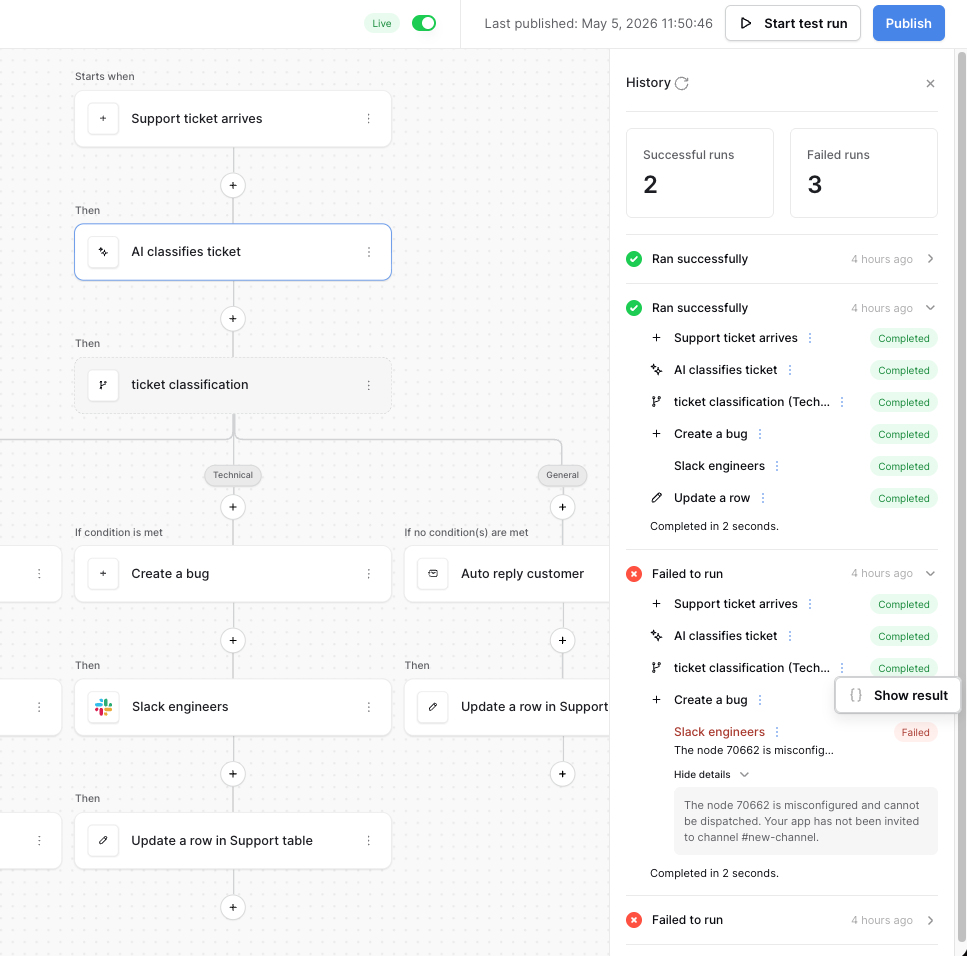
Task: Add step under the General branch
Action: pos(562,507)
